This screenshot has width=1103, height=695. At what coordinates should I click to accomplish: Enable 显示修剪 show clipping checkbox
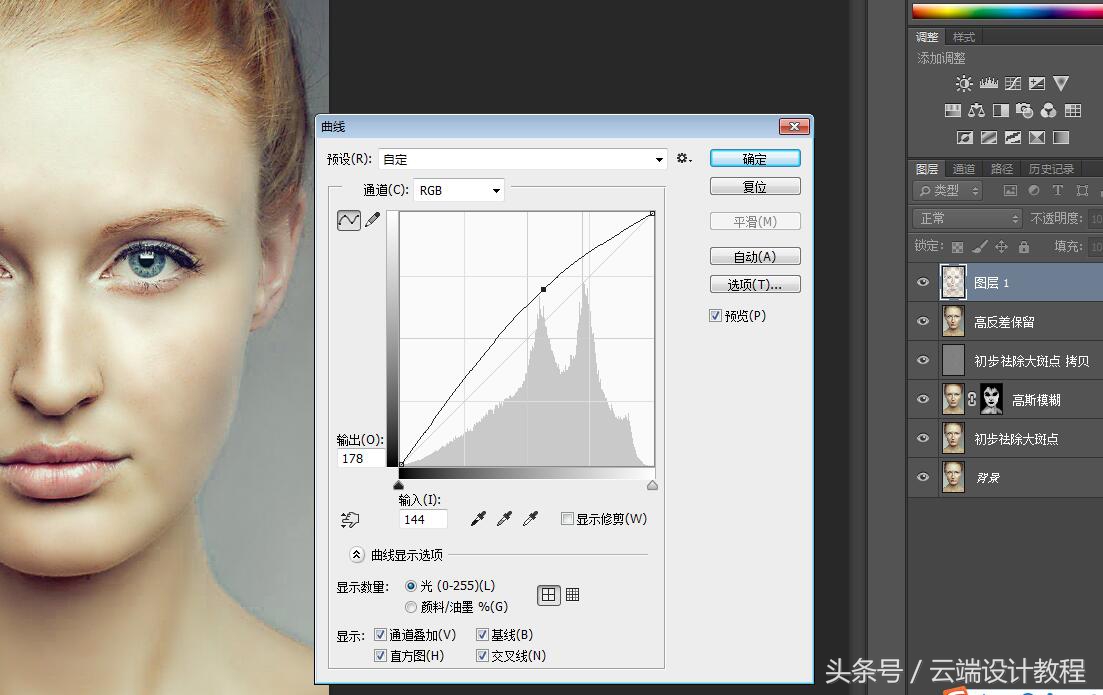[567, 519]
